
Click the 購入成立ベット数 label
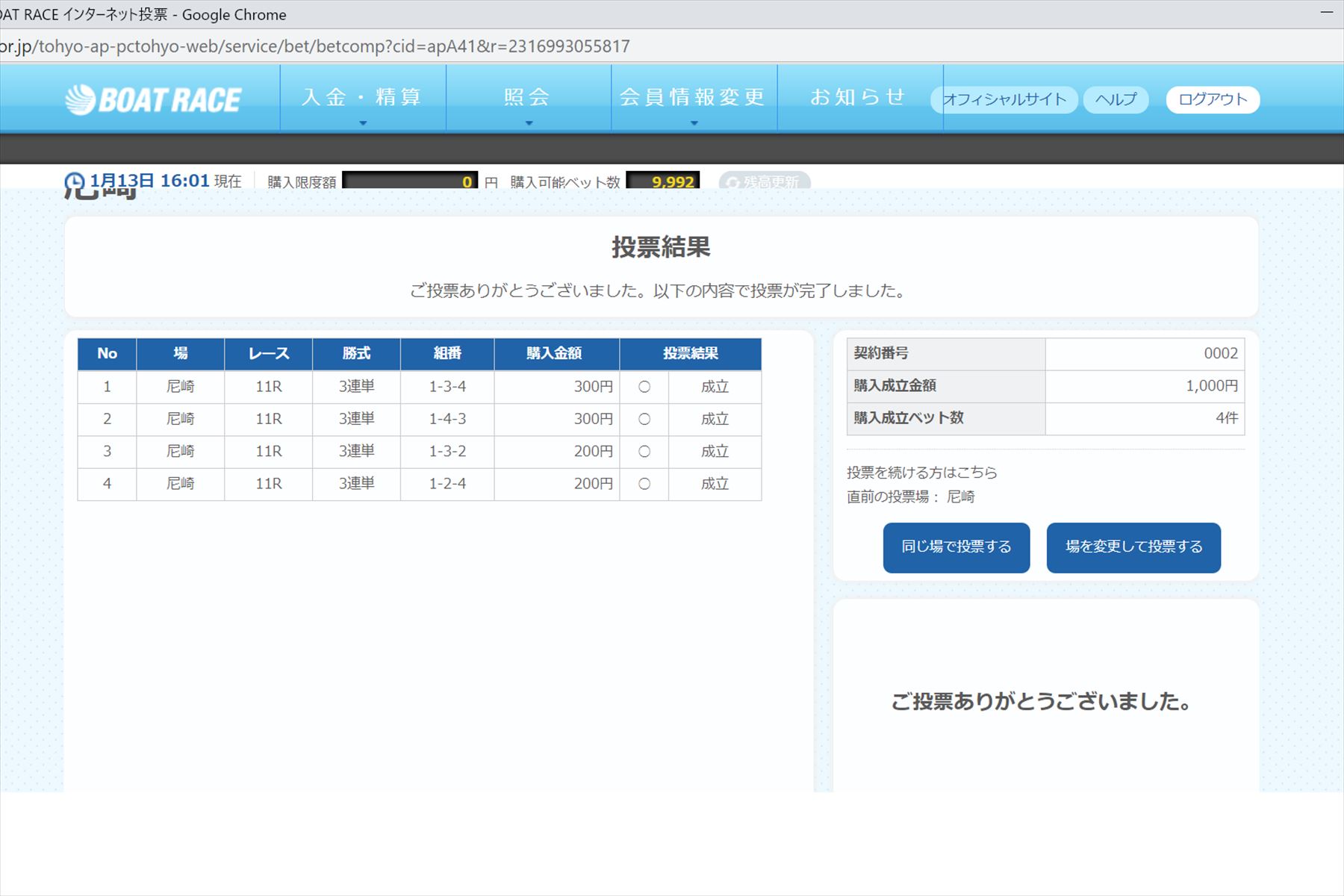pos(909,418)
